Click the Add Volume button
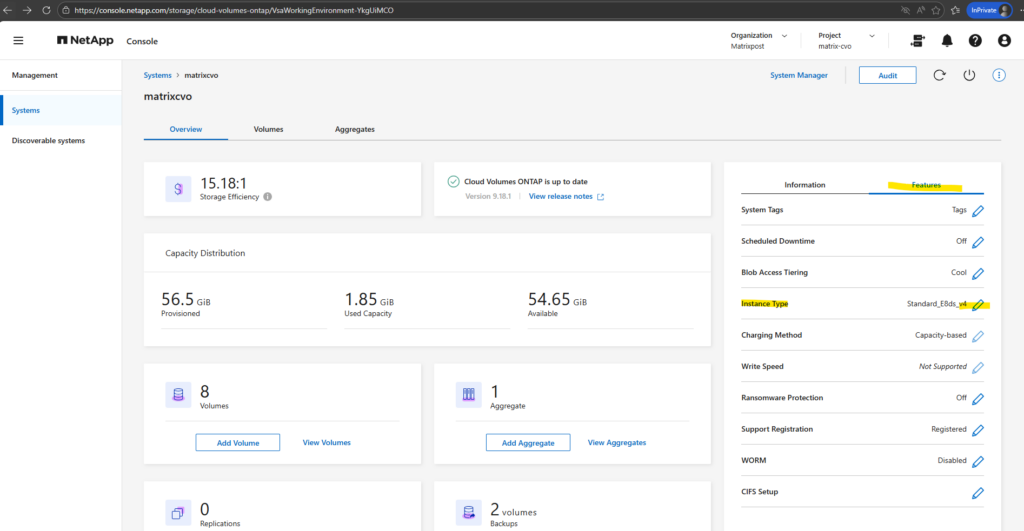Screen dimensions: 1024x531 pos(237,442)
